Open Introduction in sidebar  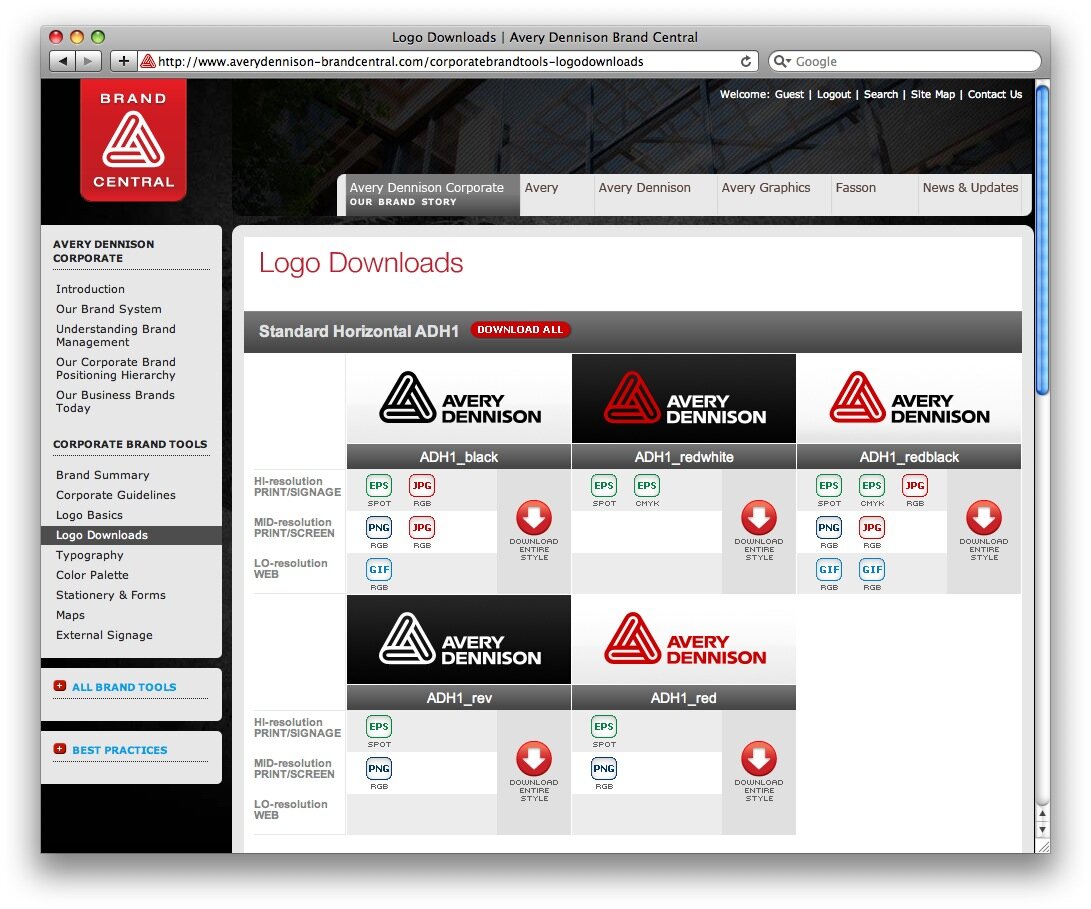coord(90,289)
